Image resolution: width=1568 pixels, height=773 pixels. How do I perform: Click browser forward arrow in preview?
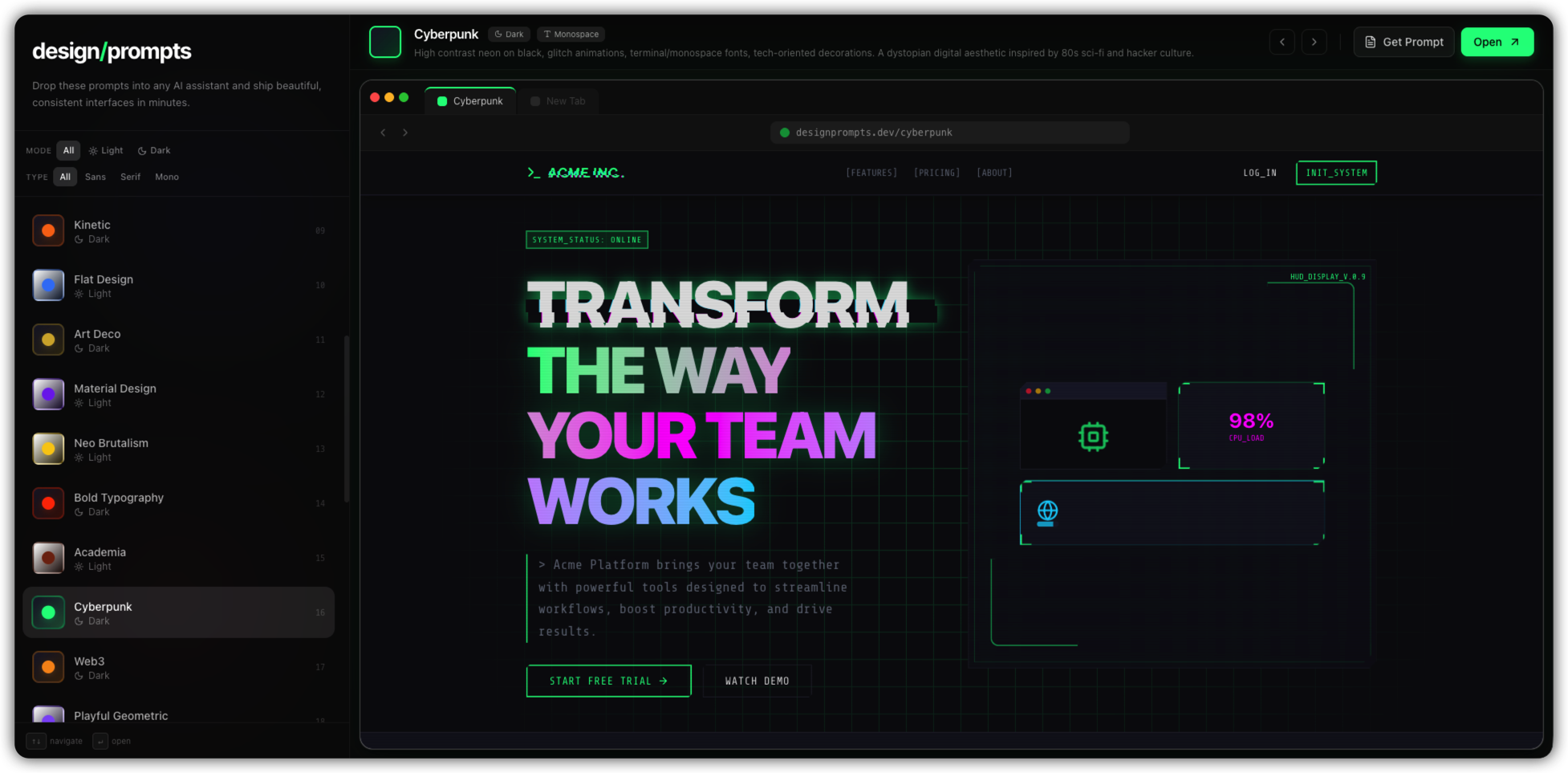pos(405,132)
